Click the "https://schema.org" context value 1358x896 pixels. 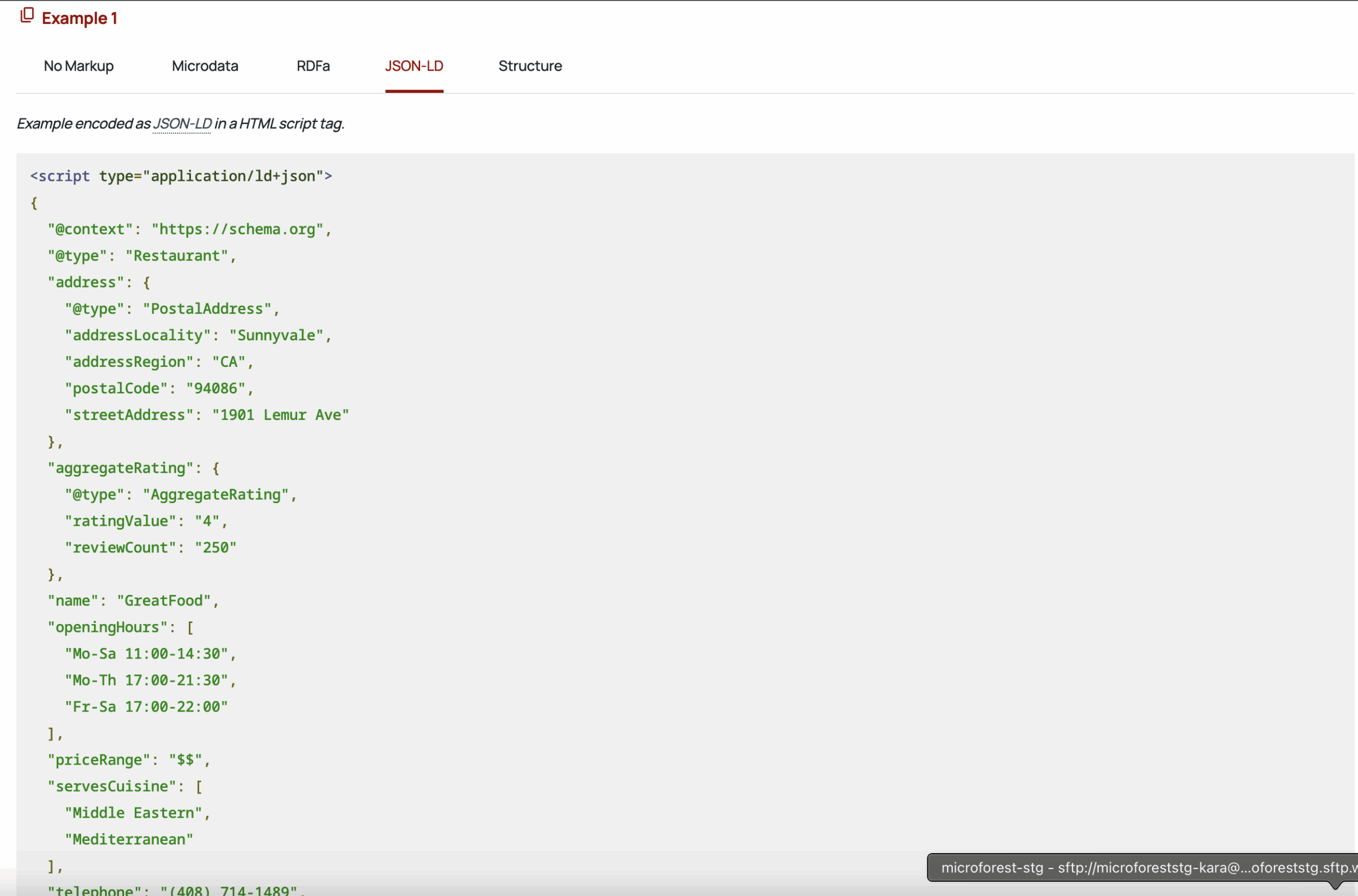(237, 229)
